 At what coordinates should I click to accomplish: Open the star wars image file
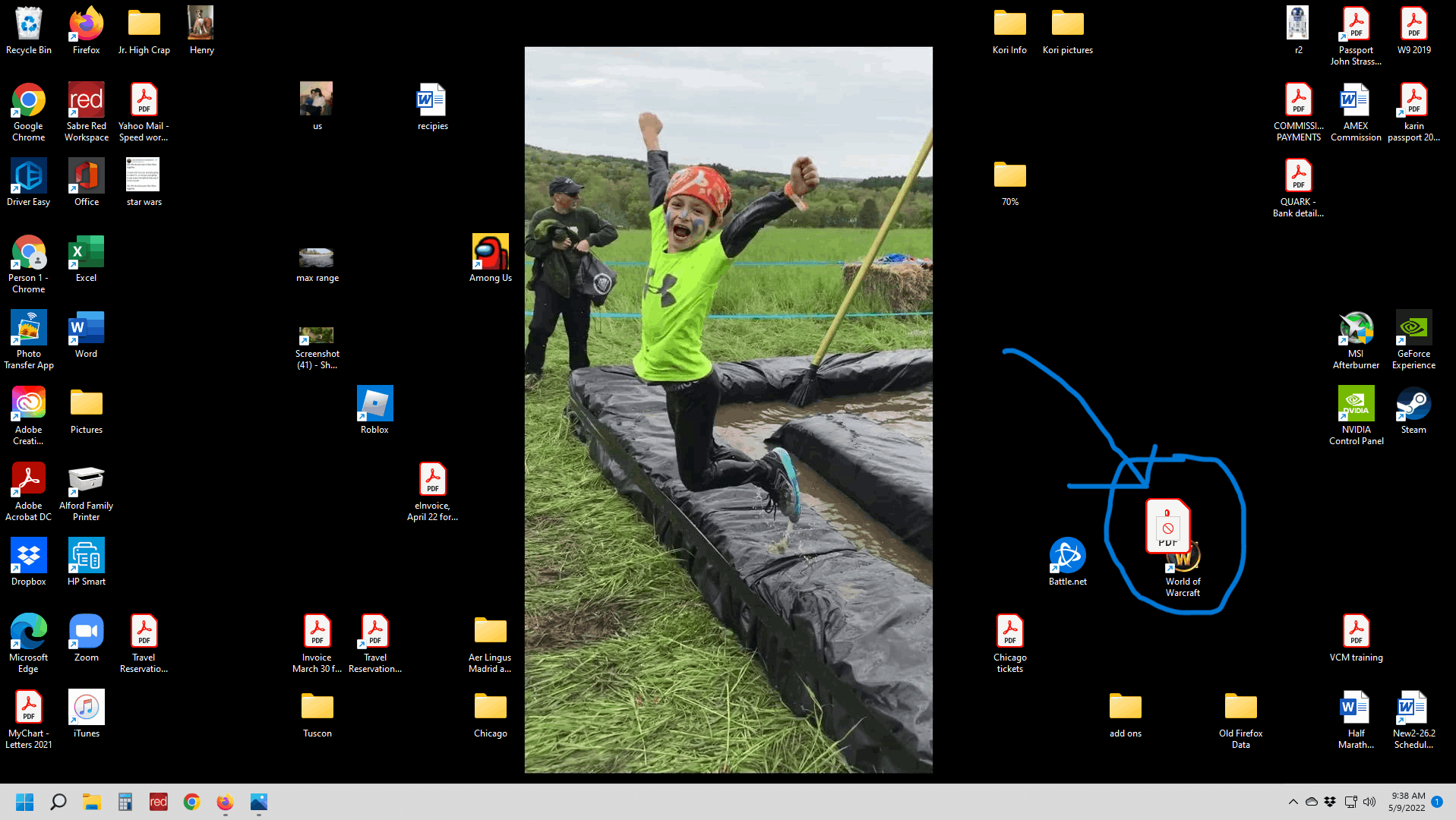coord(144,182)
